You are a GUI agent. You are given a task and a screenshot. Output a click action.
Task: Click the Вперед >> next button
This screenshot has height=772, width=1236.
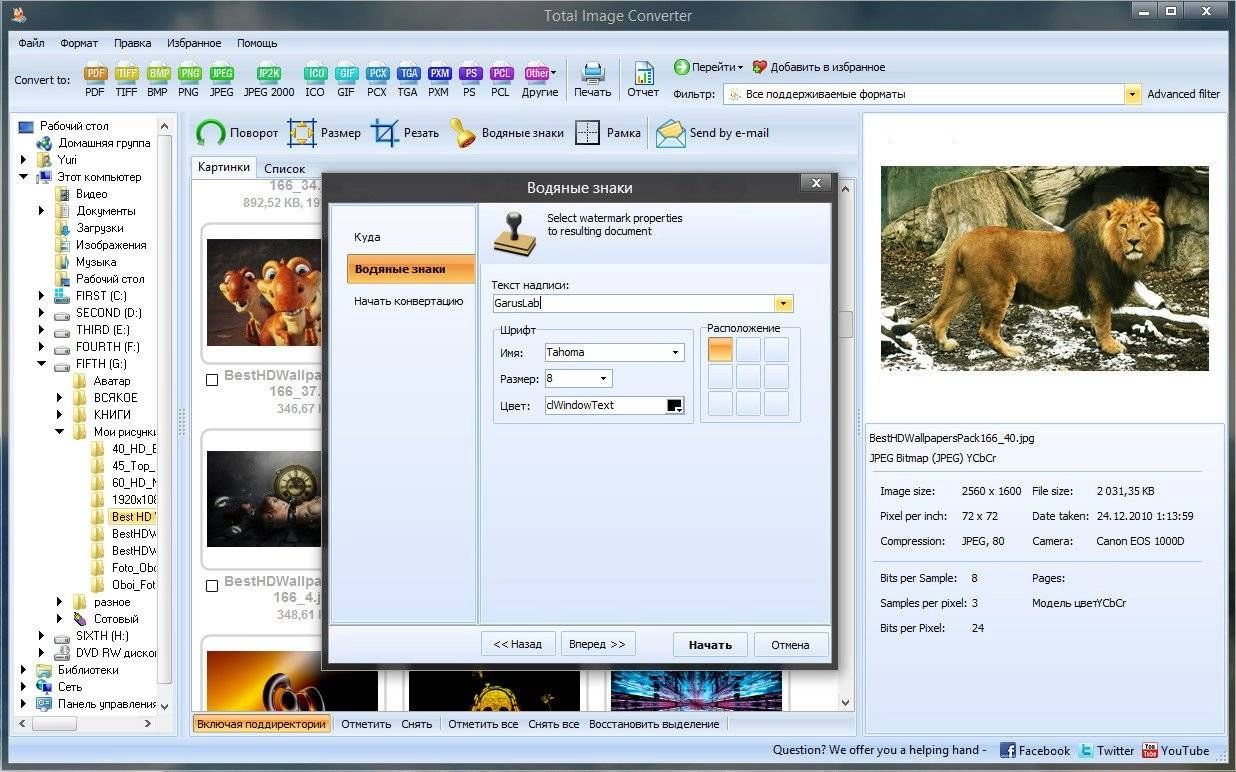[597, 644]
